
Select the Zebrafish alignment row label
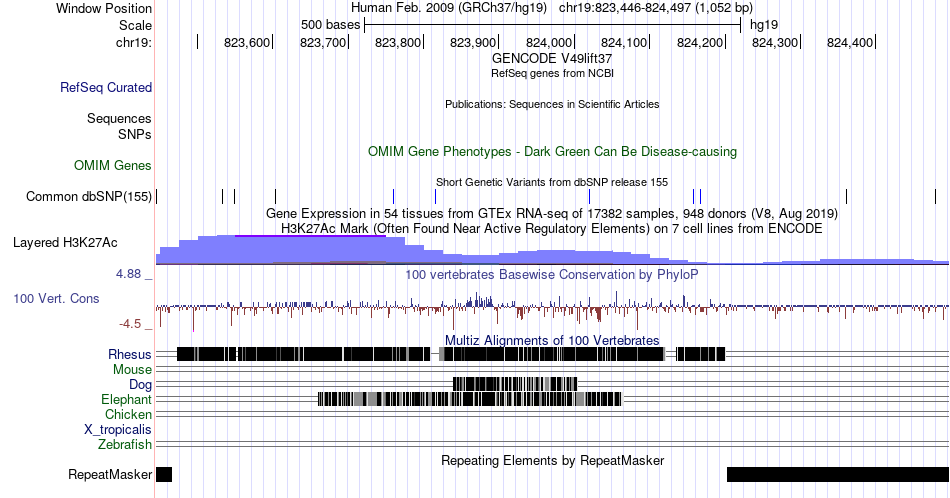click(125, 445)
